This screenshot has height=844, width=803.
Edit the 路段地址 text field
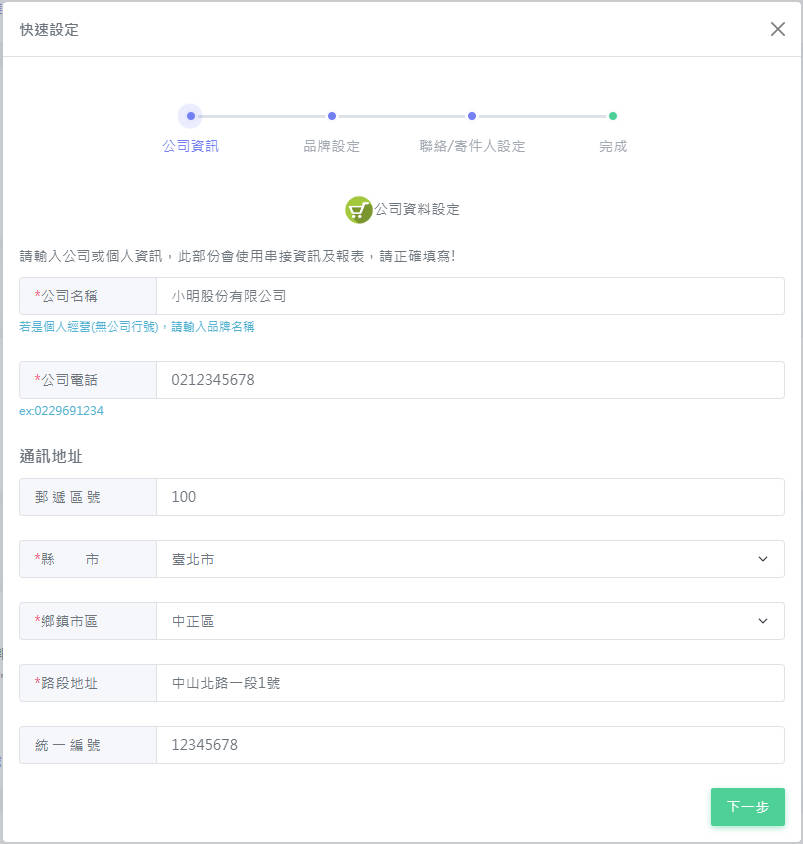click(470, 683)
